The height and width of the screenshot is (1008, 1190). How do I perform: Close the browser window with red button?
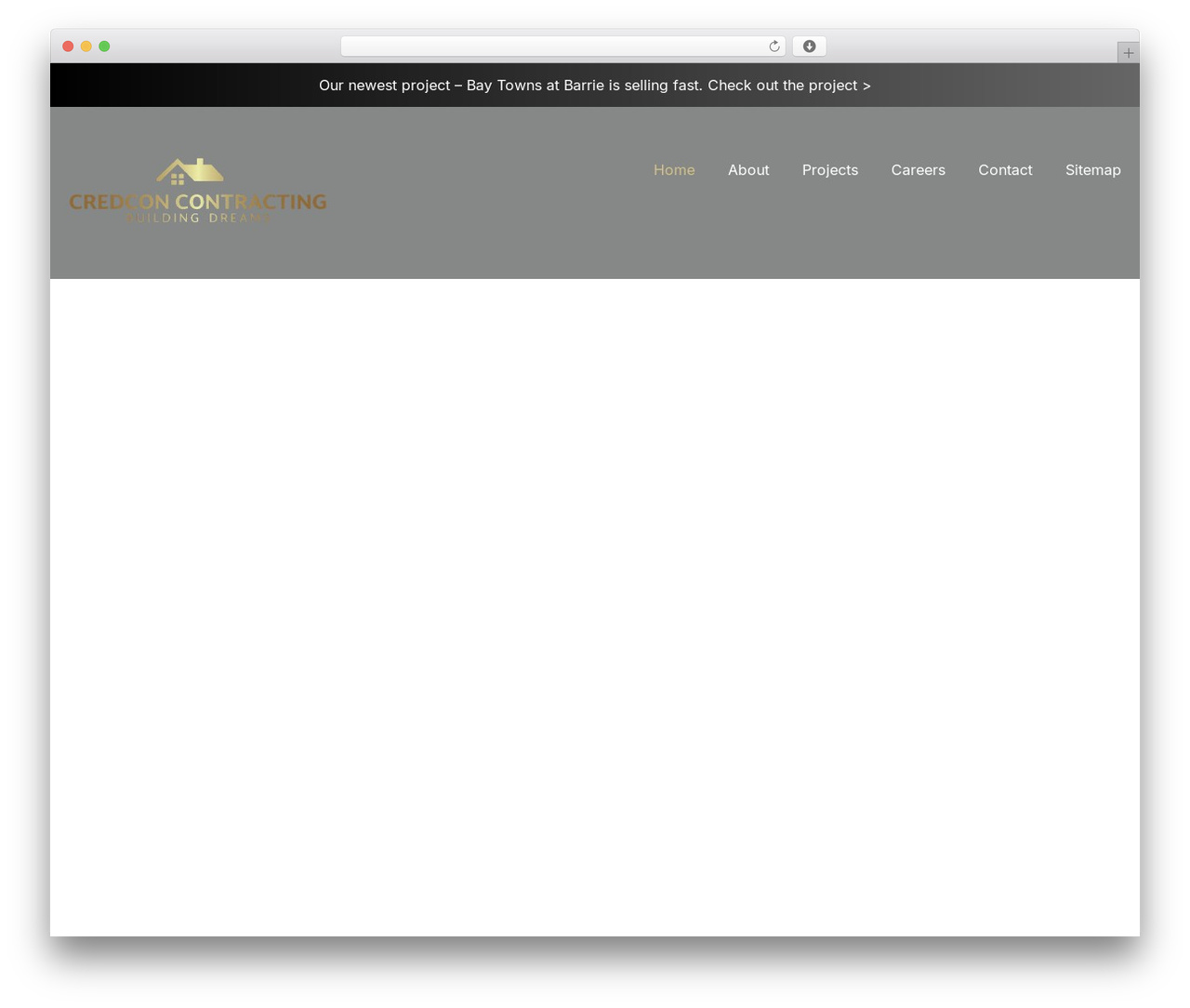[x=68, y=46]
